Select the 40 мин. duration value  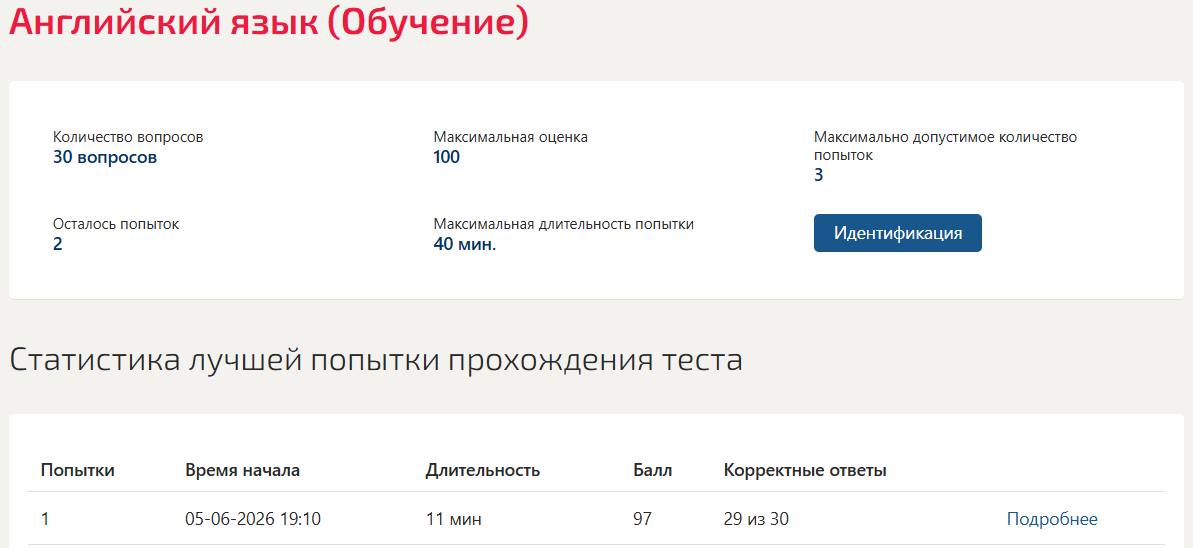465,245
